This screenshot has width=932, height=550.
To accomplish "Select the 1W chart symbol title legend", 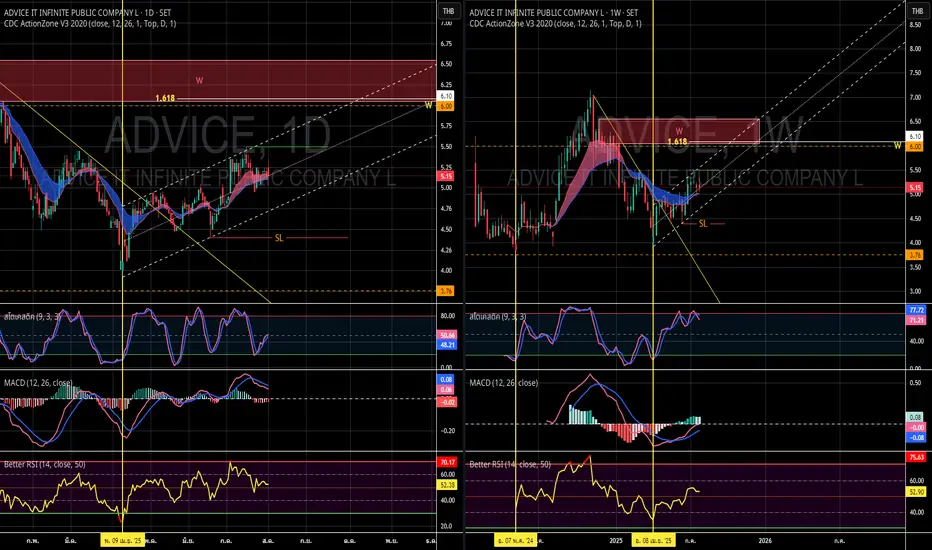I will pyautogui.click(x=553, y=12).
